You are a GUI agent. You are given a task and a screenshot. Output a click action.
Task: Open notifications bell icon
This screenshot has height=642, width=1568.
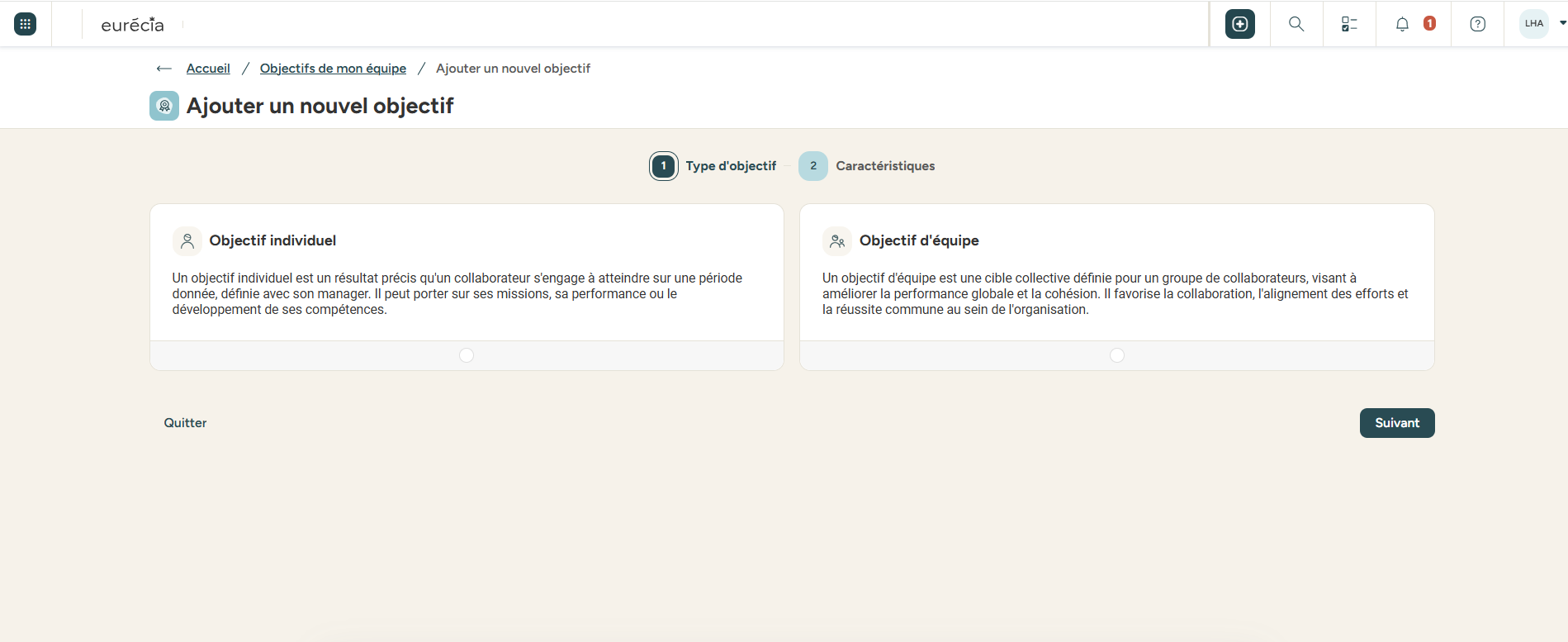click(1402, 24)
